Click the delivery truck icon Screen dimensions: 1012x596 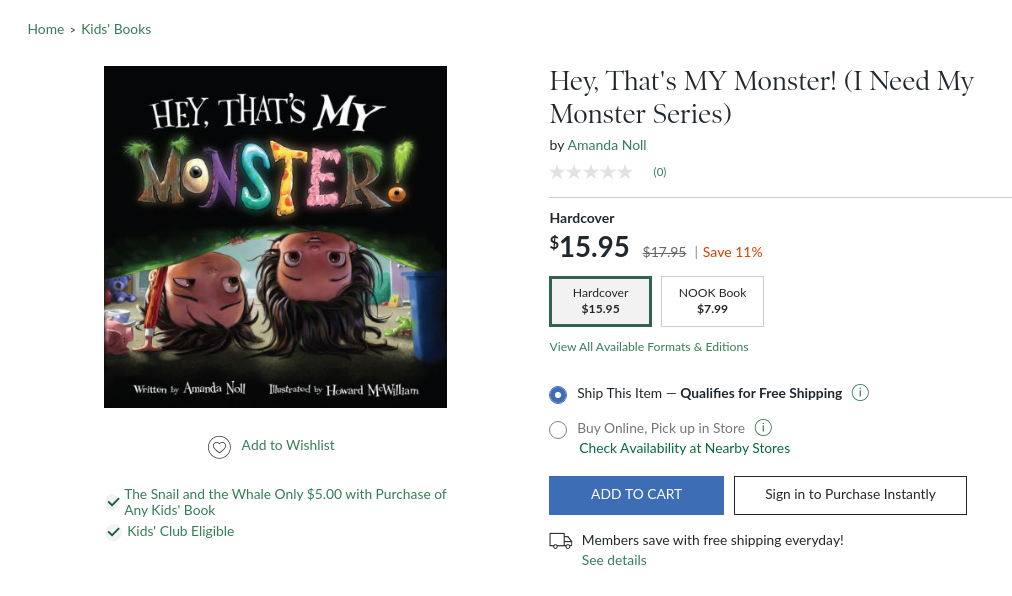pos(561,541)
